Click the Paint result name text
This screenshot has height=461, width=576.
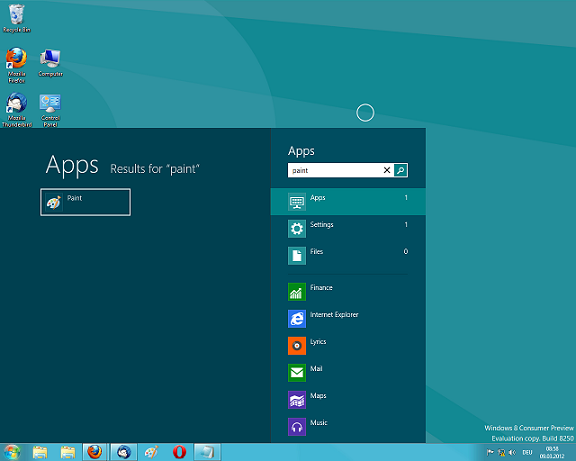(x=75, y=198)
